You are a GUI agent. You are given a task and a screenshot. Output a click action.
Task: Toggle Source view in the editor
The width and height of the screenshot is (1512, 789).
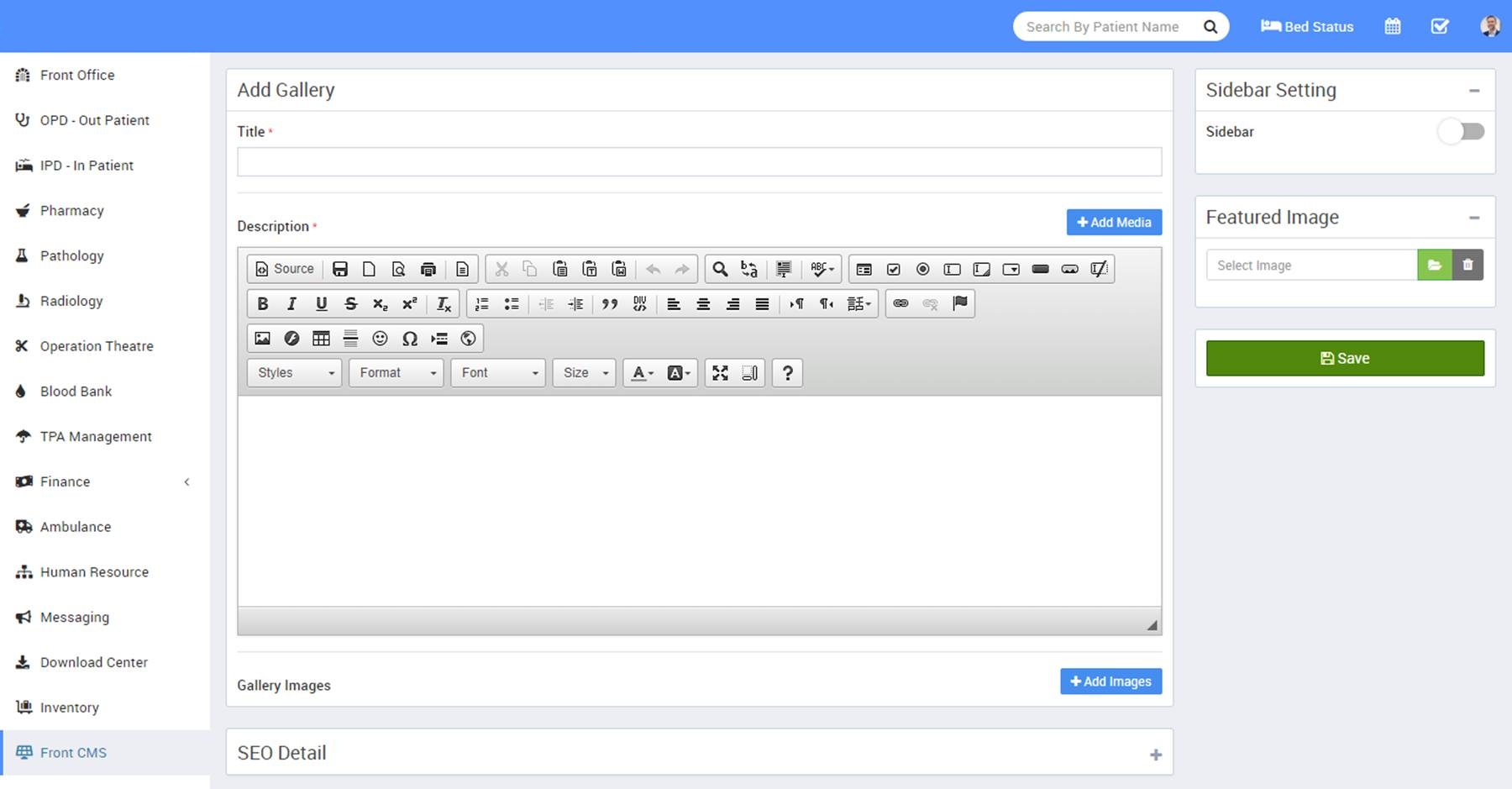[x=284, y=269]
